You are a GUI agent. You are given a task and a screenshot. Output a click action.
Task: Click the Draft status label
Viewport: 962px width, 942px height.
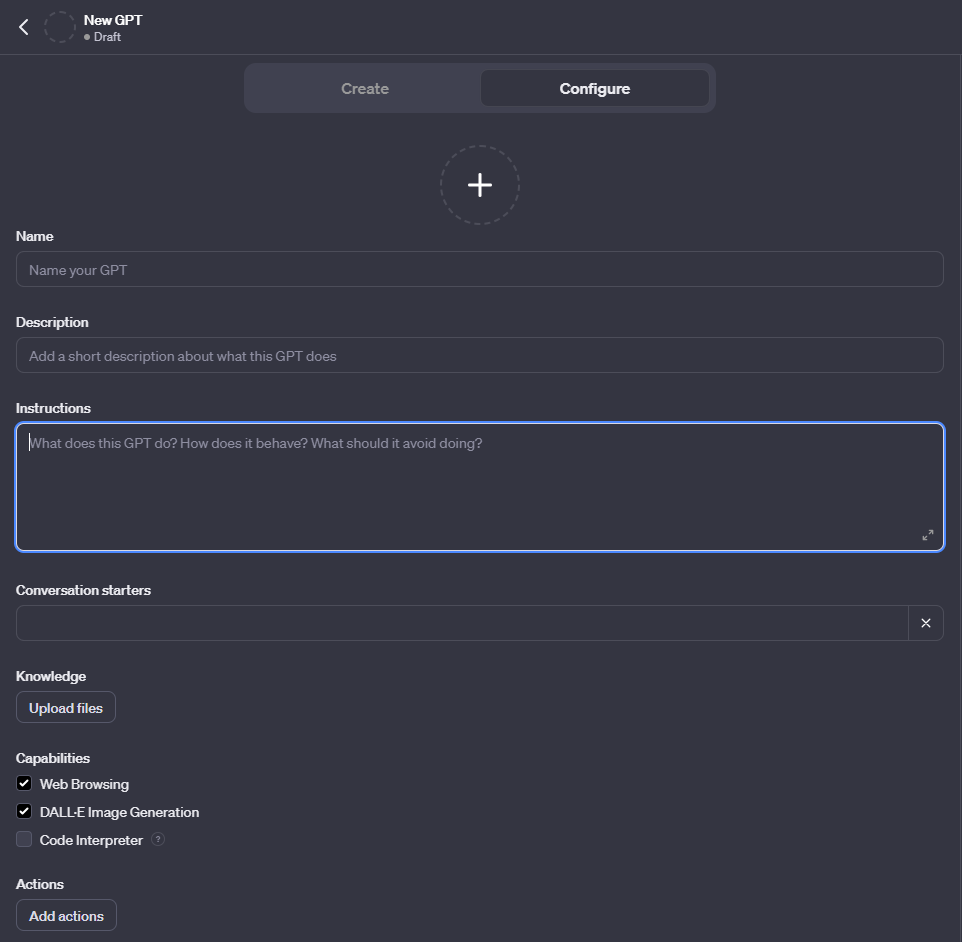[107, 37]
